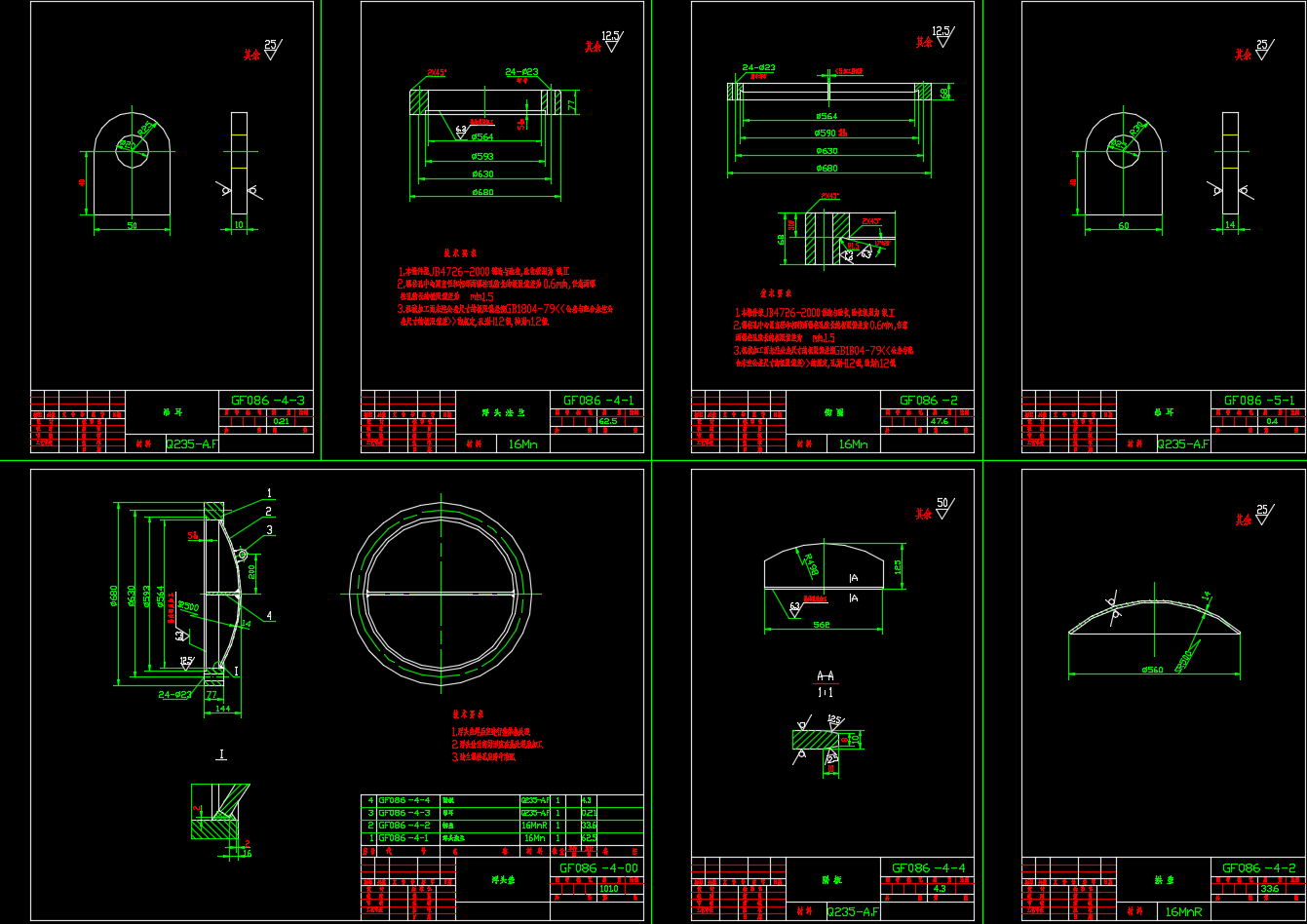1307x924 pixels.
Task: Select balloon number 4 in assembly view
Action: tap(270, 615)
